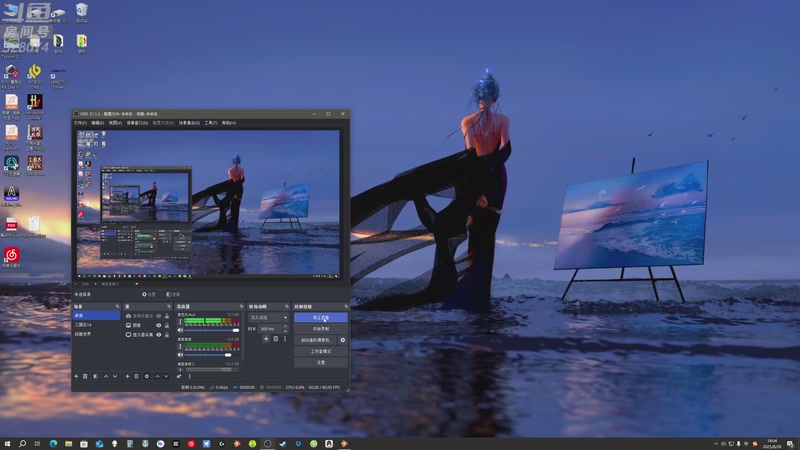Move scene up in Scenes dock
The width and height of the screenshot is (800, 450).
pyautogui.click(x=106, y=377)
